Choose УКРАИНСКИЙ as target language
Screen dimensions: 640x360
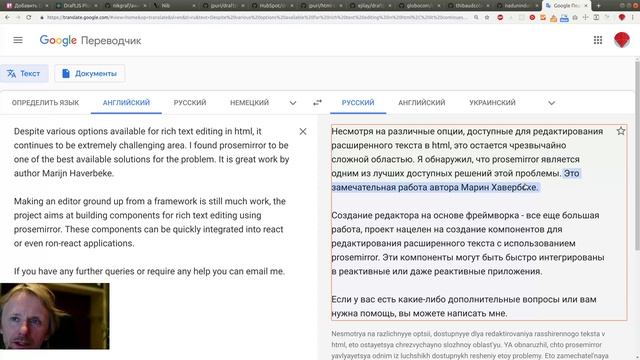tap(492, 102)
